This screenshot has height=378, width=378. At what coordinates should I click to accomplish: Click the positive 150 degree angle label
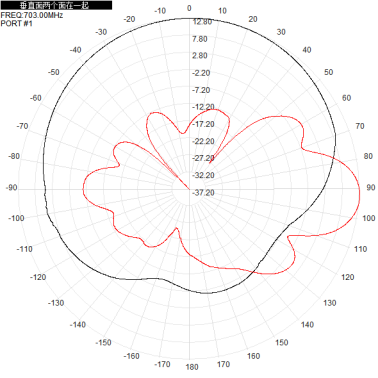pos(282,343)
